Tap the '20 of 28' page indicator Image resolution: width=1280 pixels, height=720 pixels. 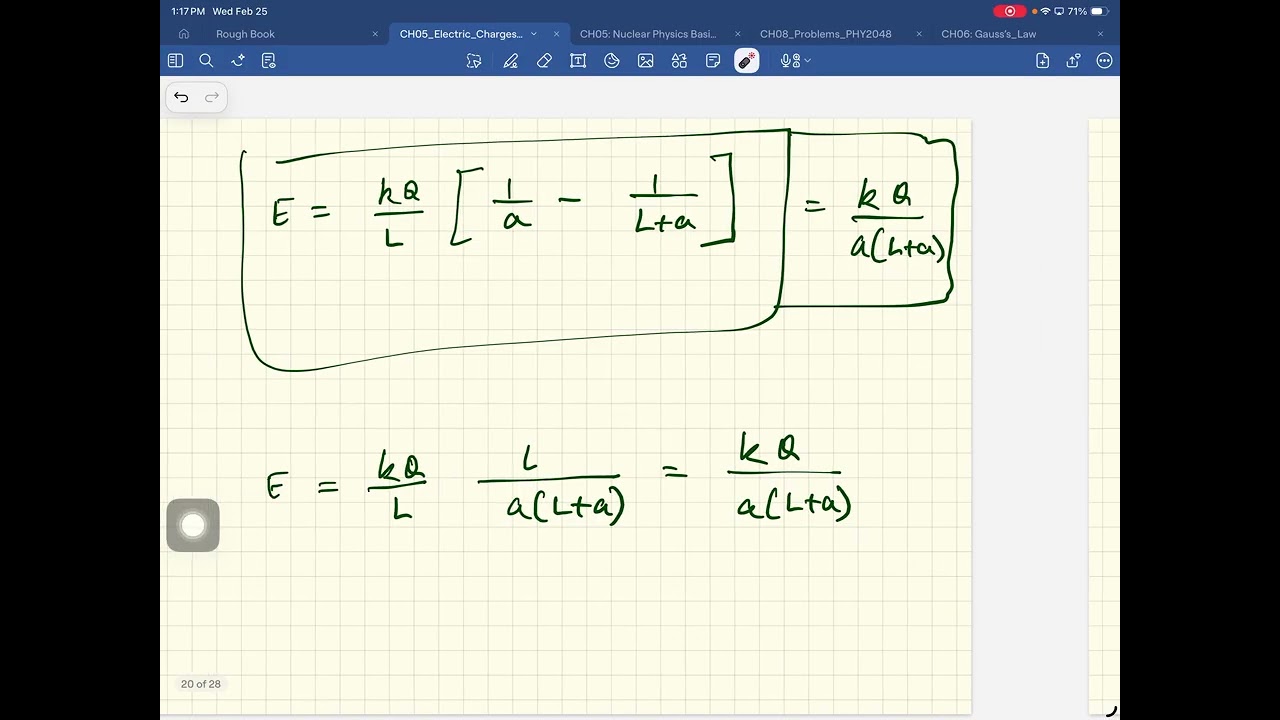[201, 684]
